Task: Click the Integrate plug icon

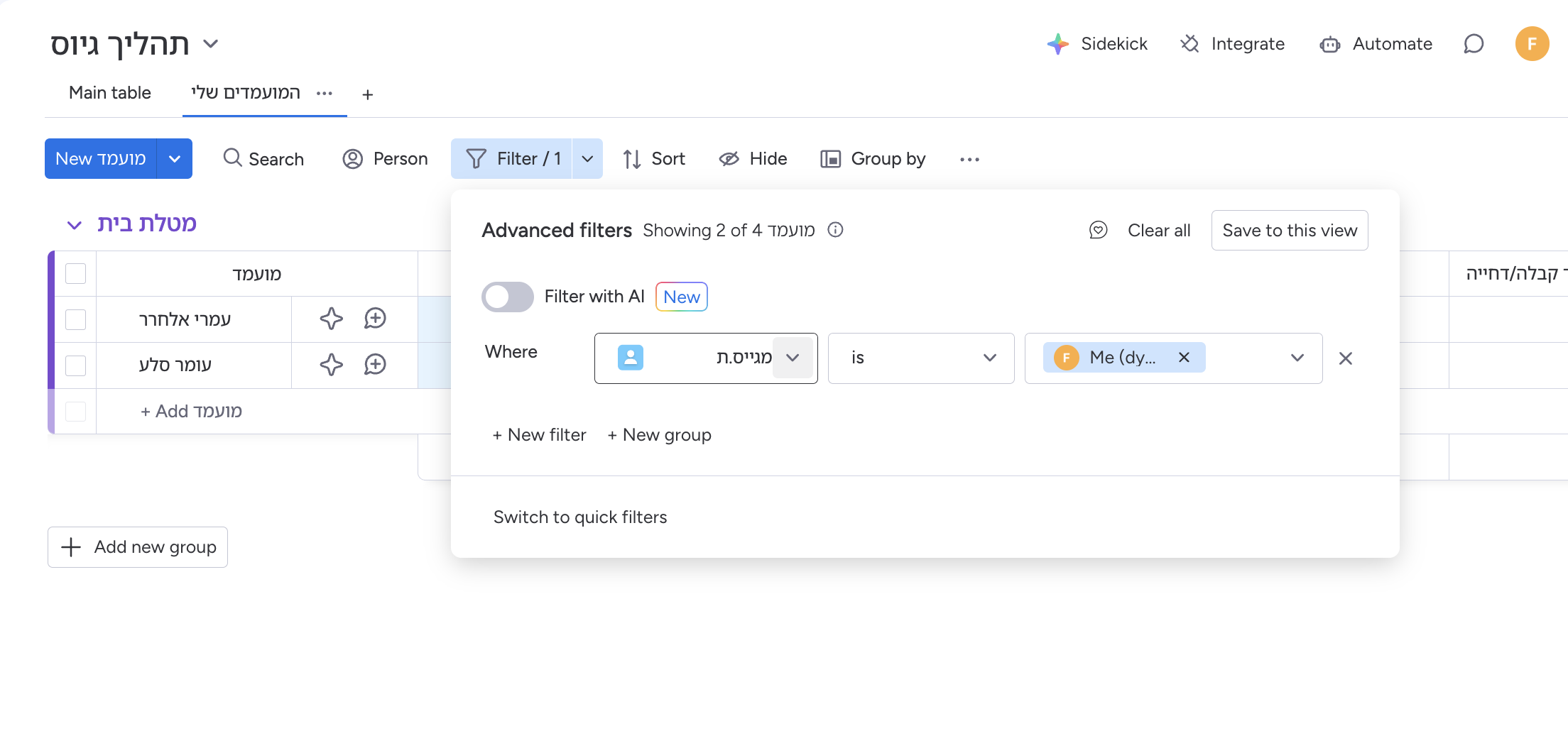Action: pyautogui.click(x=1190, y=44)
